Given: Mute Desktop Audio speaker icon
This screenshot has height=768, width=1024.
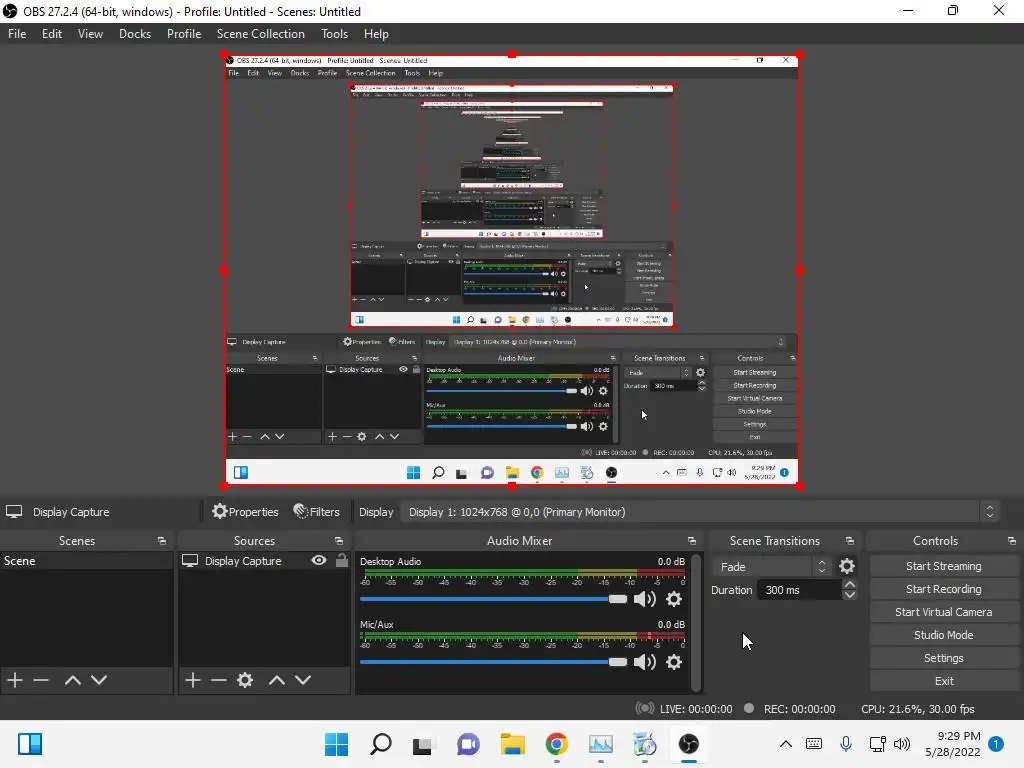Looking at the screenshot, I should pyautogui.click(x=645, y=599).
